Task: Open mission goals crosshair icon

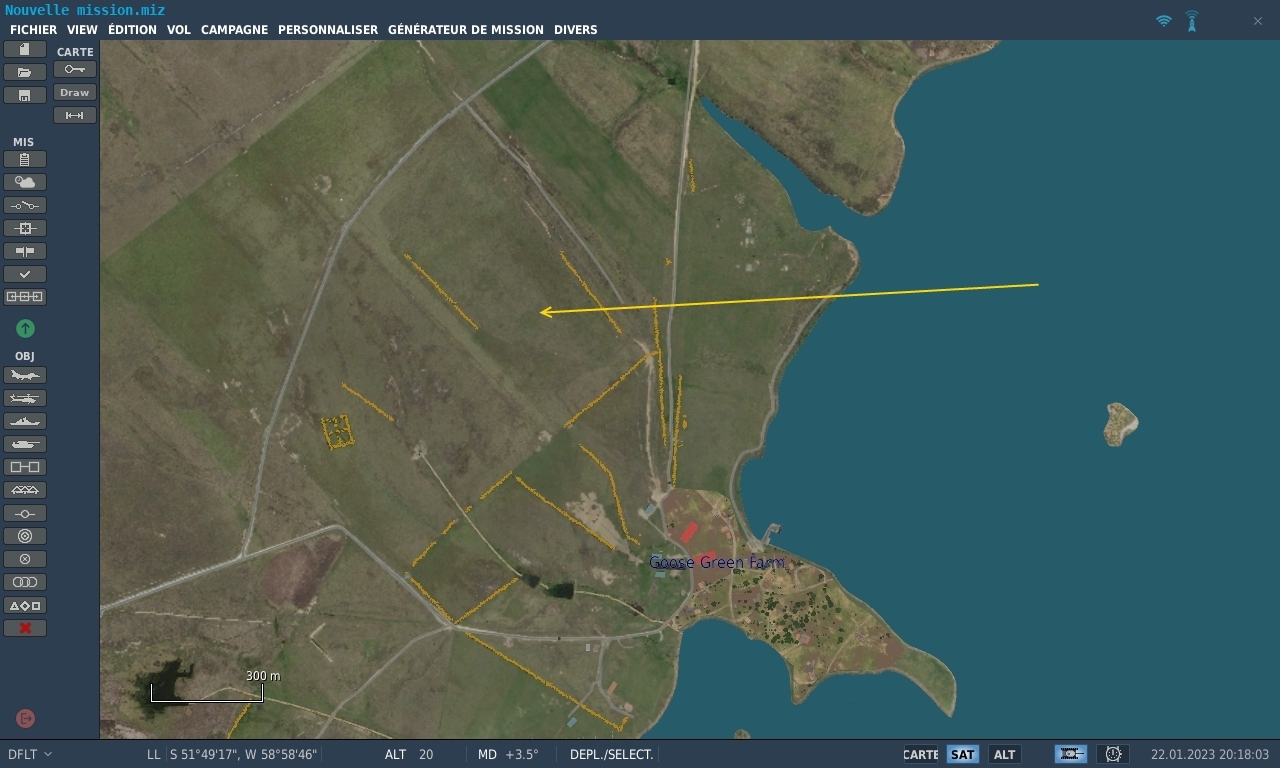Action: pos(25,228)
